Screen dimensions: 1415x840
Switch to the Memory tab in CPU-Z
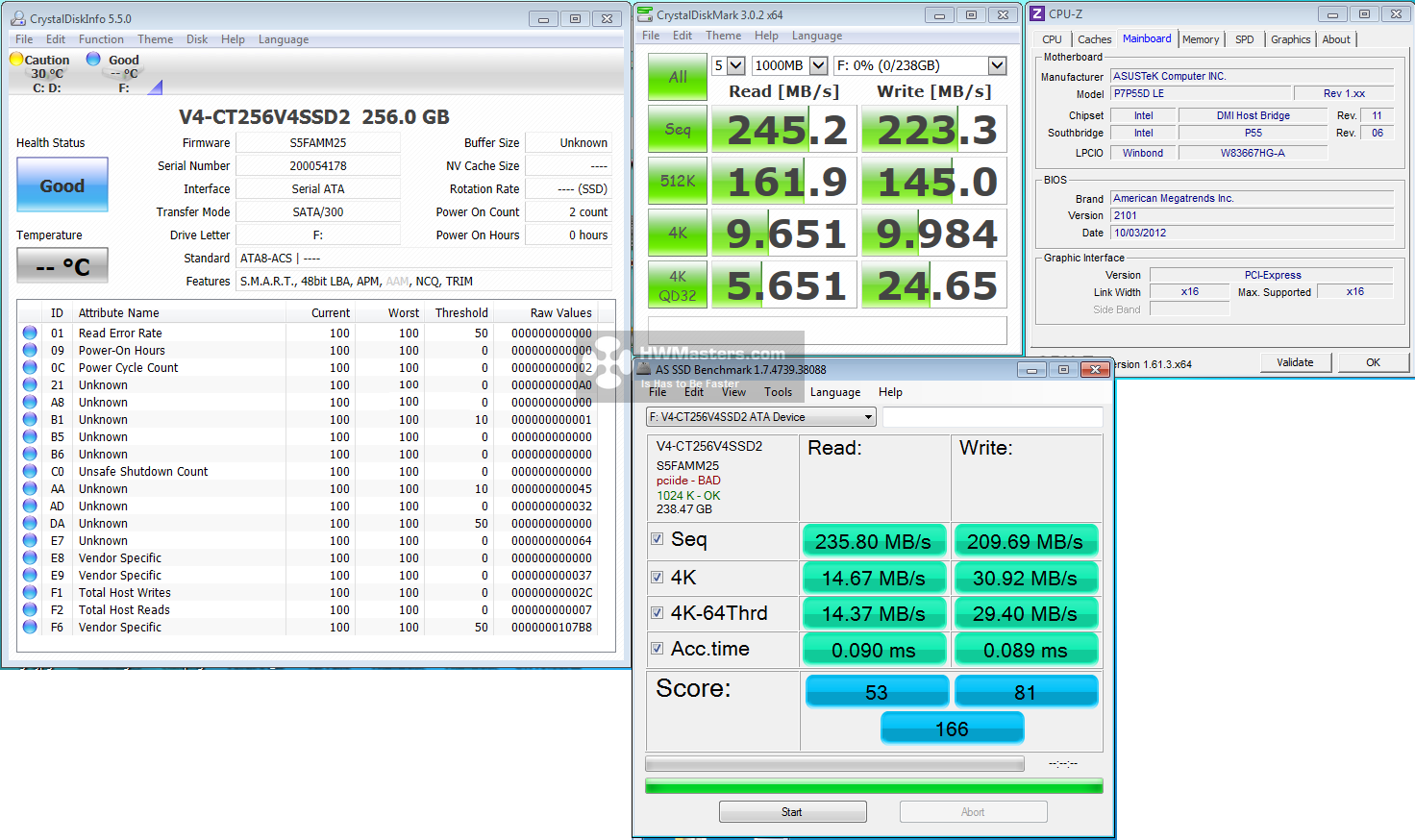1201,39
